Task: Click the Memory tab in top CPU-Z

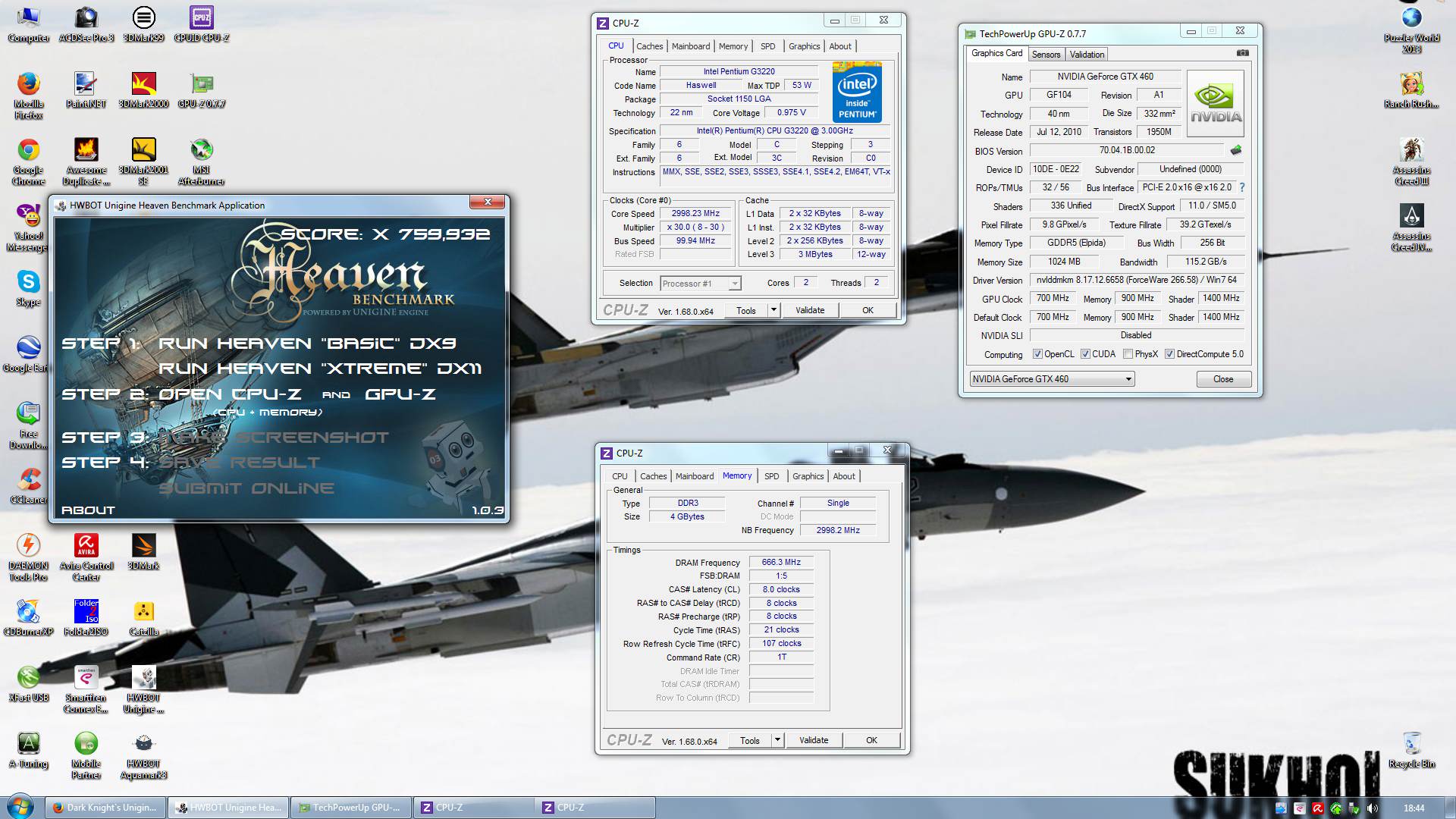Action: [733, 46]
